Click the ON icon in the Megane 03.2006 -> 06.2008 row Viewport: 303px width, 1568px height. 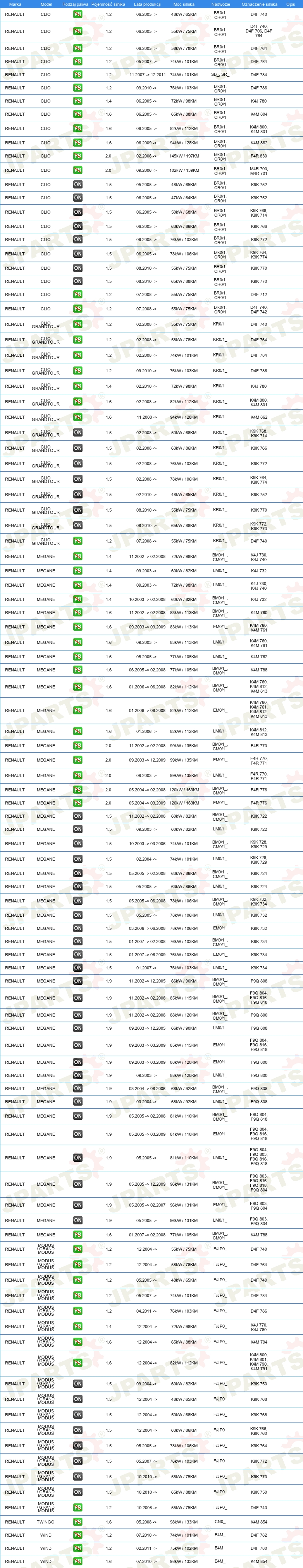[x=77, y=928]
